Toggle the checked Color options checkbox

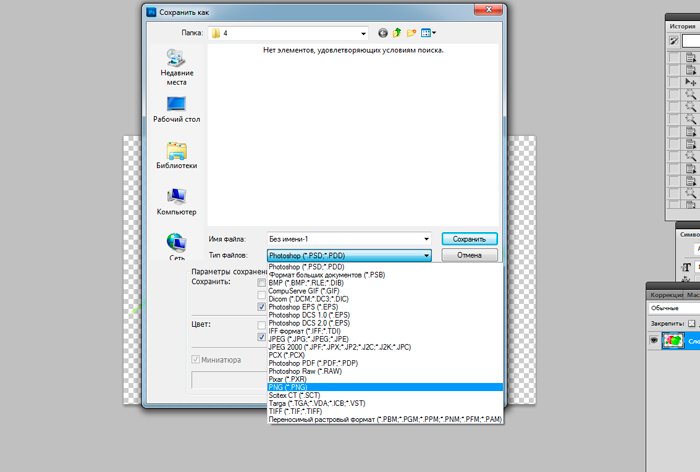261,338
